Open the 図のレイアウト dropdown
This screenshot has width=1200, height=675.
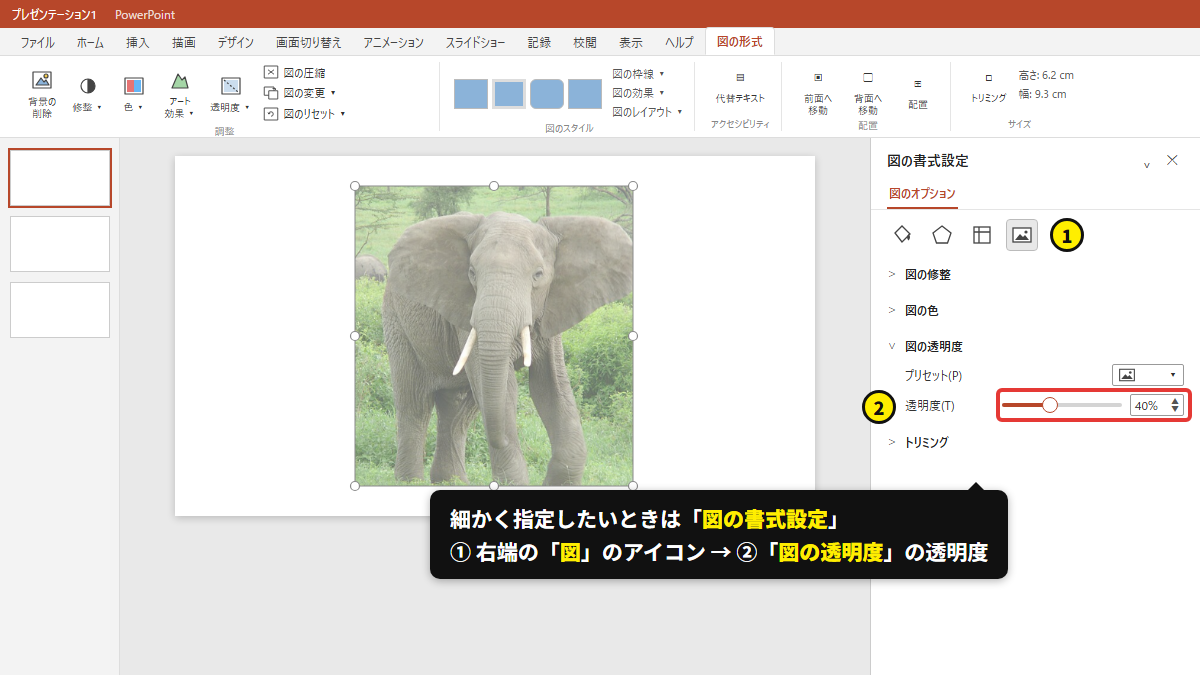(647, 112)
